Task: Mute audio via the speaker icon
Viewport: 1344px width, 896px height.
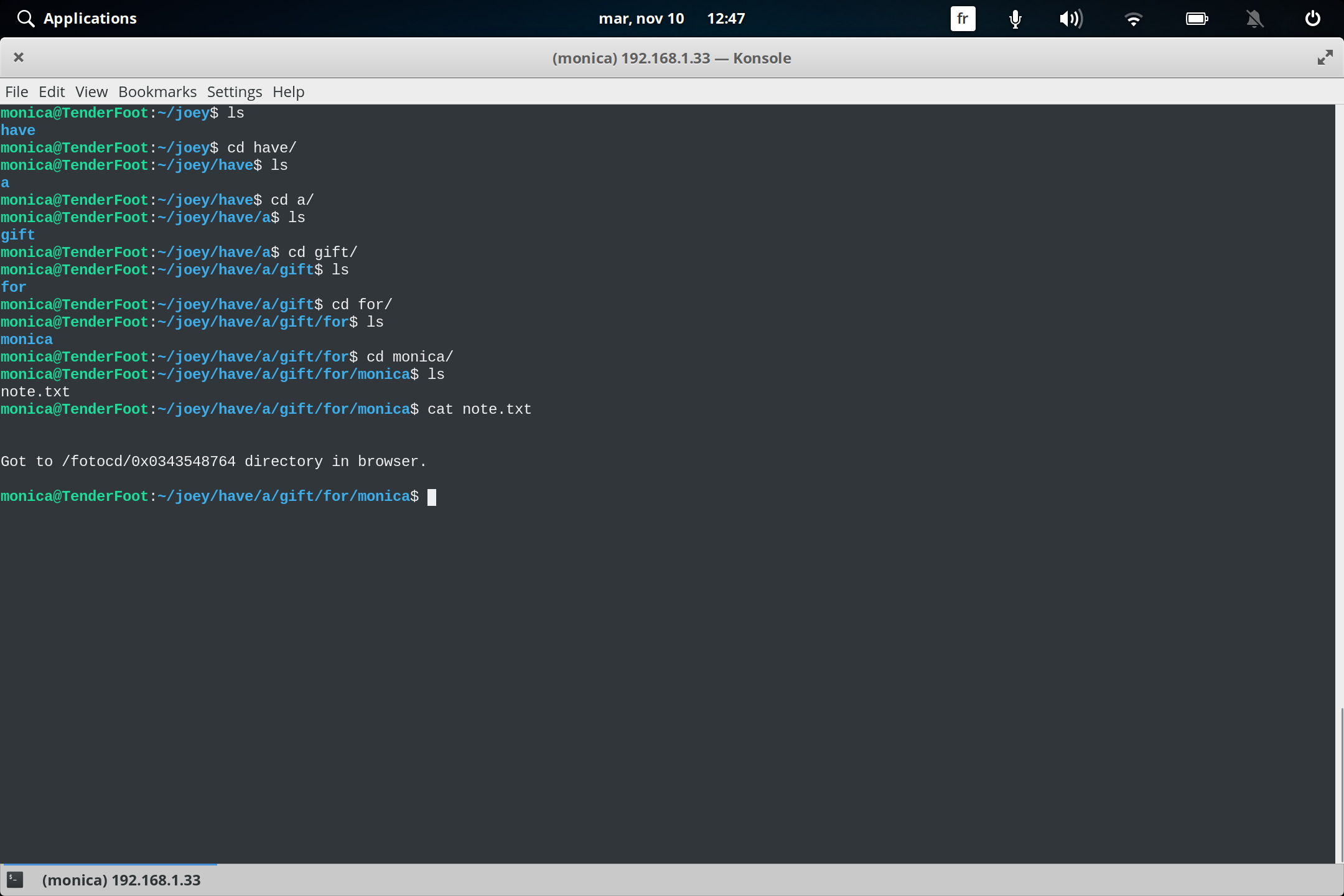Action: point(1071,18)
